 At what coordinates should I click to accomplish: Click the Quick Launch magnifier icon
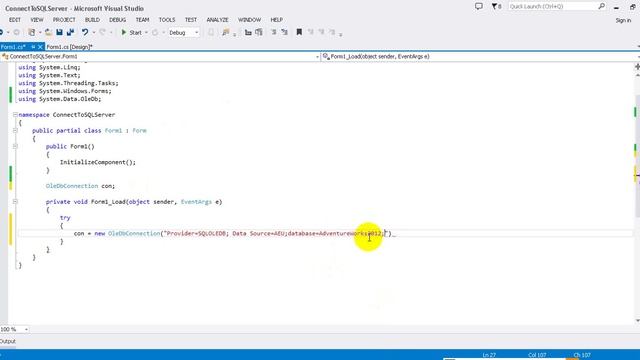coord(602,7)
